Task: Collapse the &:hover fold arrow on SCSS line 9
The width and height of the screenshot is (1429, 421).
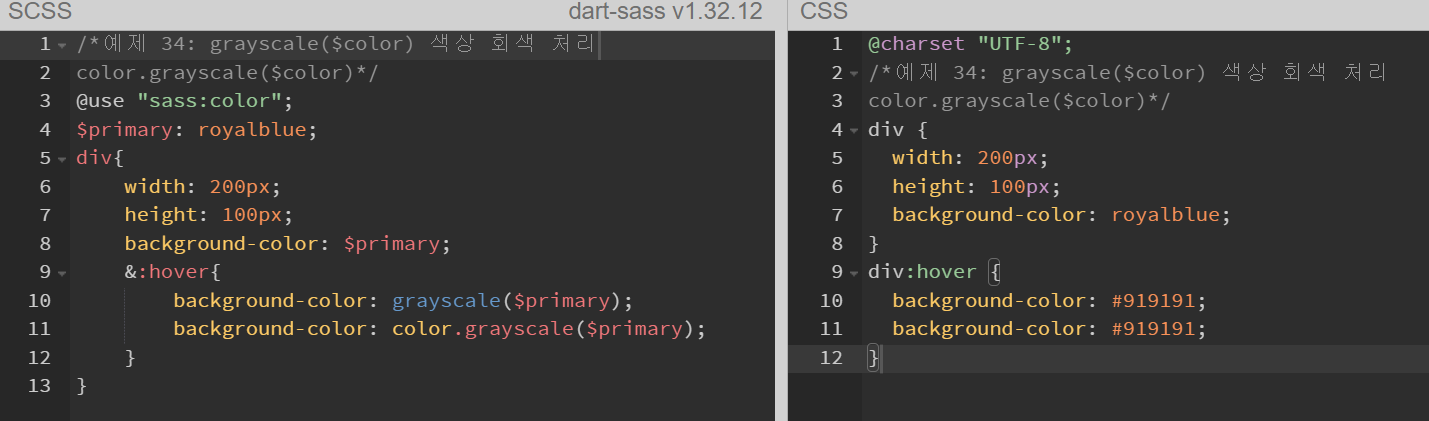Action: pos(62,273)
